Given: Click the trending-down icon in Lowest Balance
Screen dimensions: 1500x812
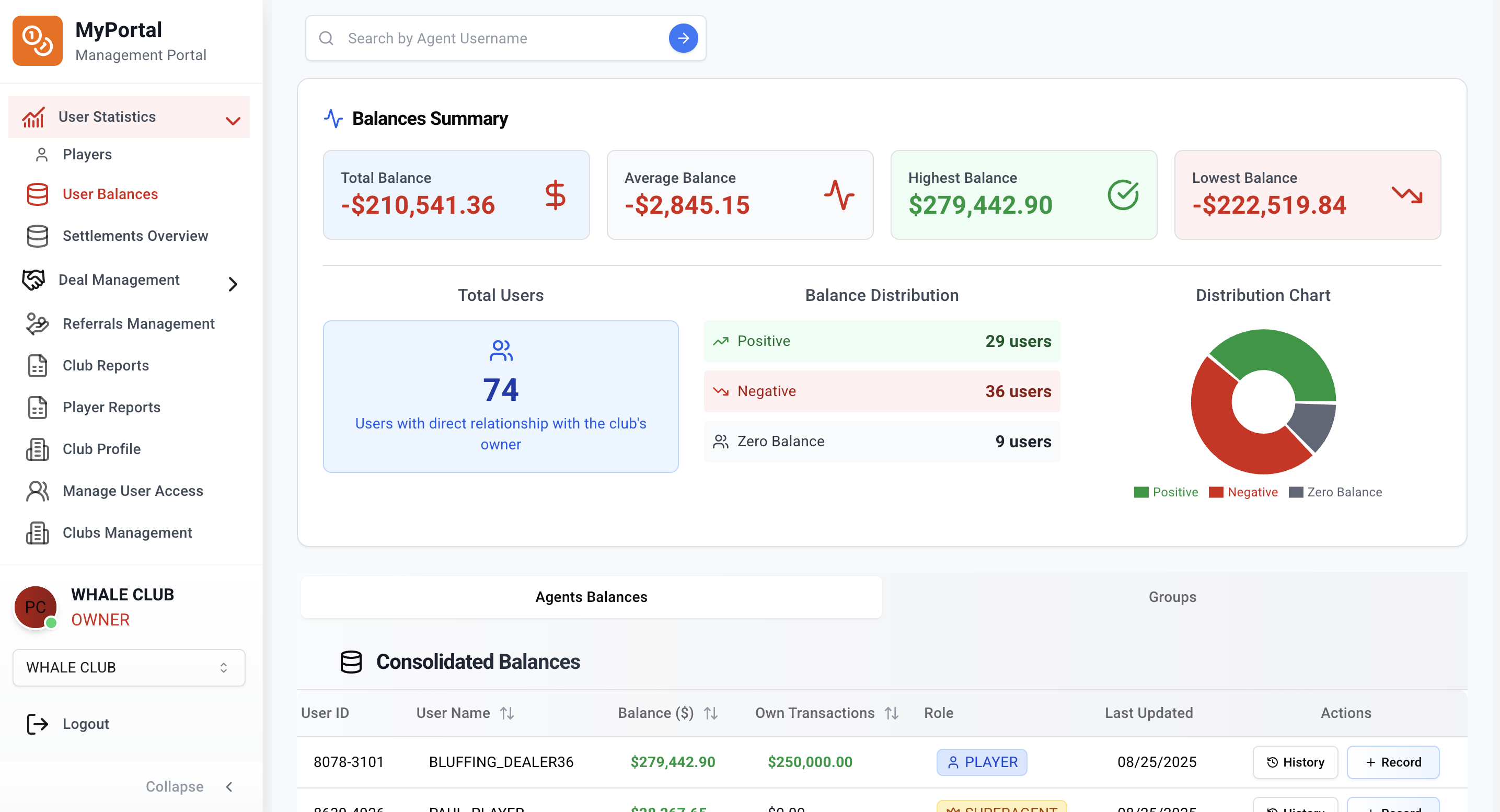Looking at the screenshot, I should [x=1407, y=195].
